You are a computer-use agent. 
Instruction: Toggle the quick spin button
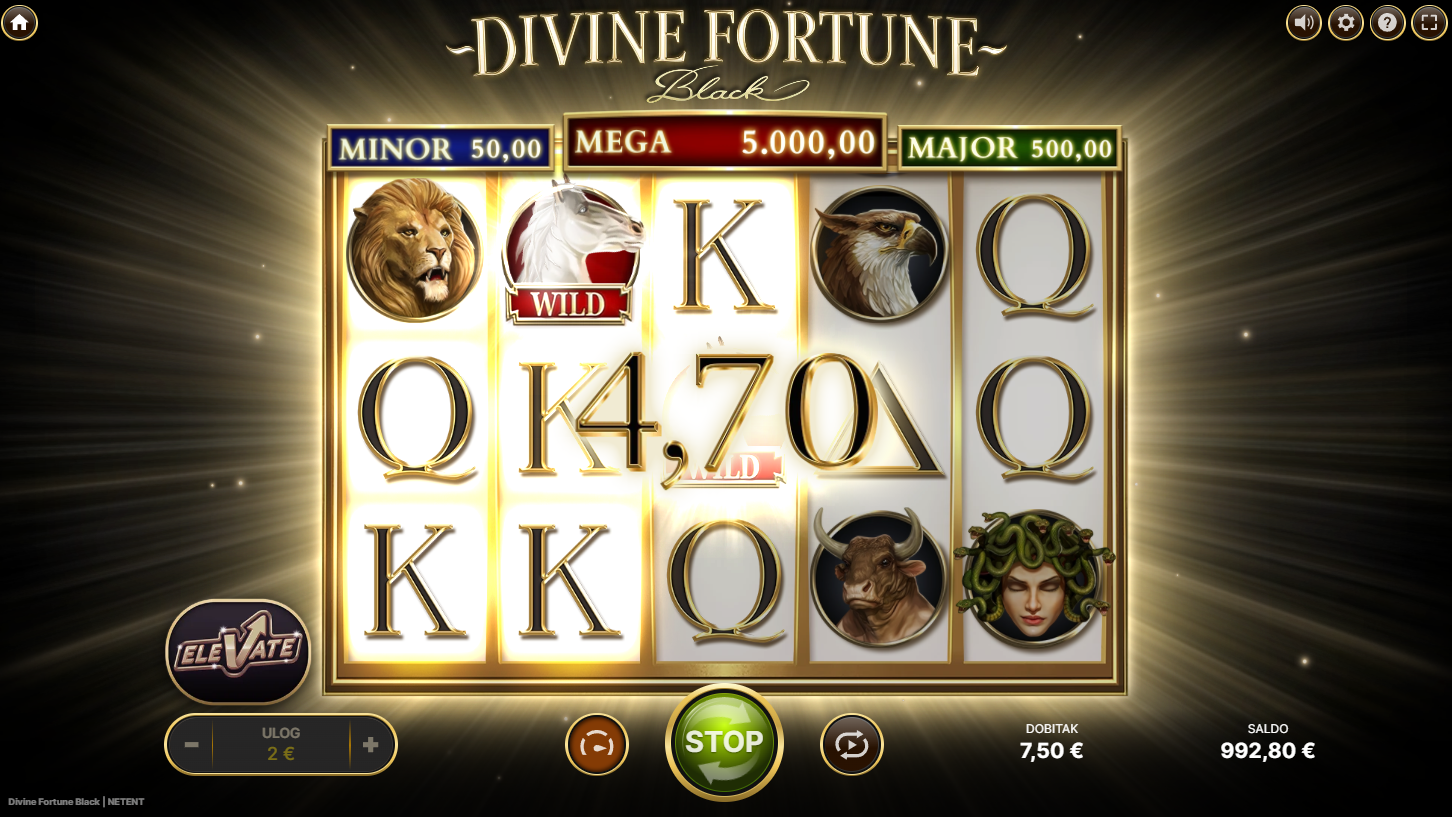pos(597,745)
